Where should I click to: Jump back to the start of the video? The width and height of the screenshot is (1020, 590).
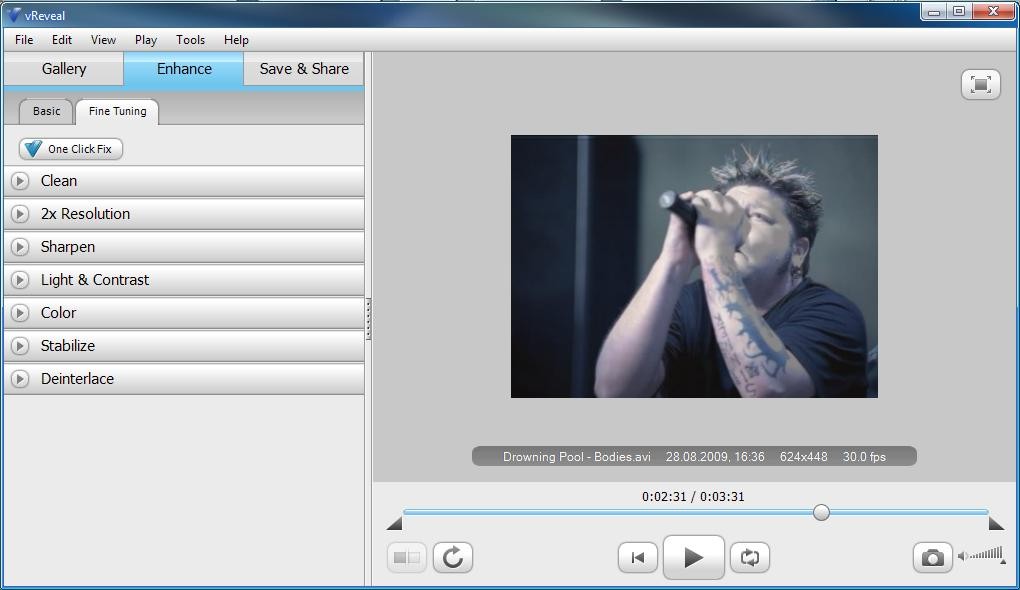tap(638, 557)
